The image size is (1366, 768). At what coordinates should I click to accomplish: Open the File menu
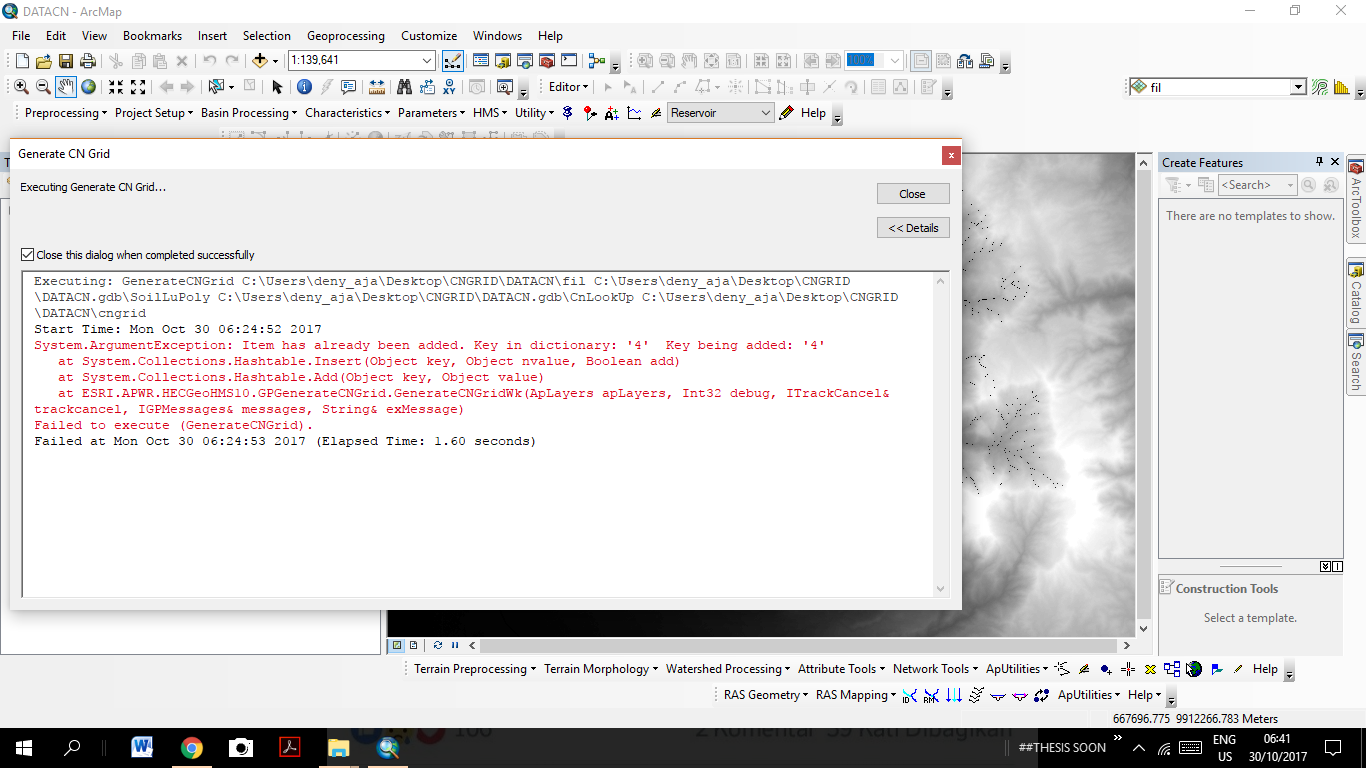click(x=21, y=35)
